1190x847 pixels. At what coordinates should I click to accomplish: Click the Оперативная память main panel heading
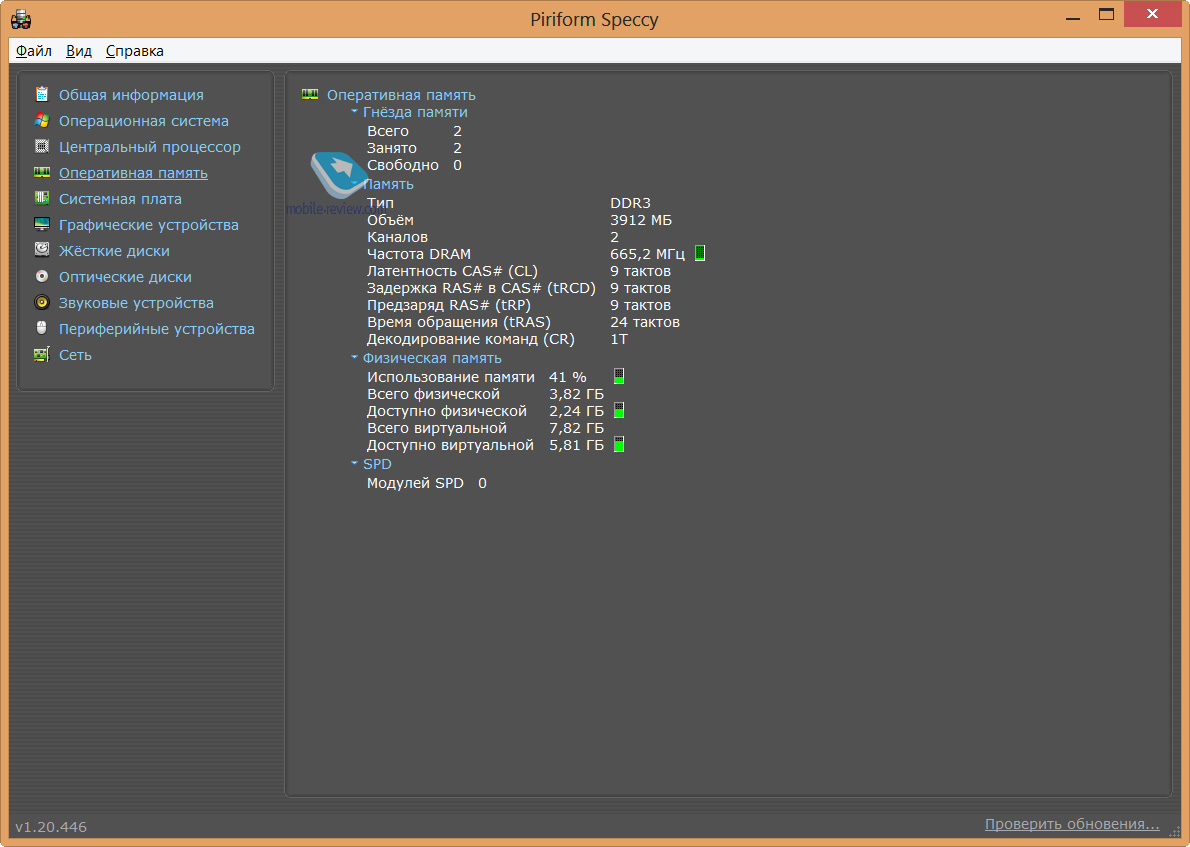point(401,95)
